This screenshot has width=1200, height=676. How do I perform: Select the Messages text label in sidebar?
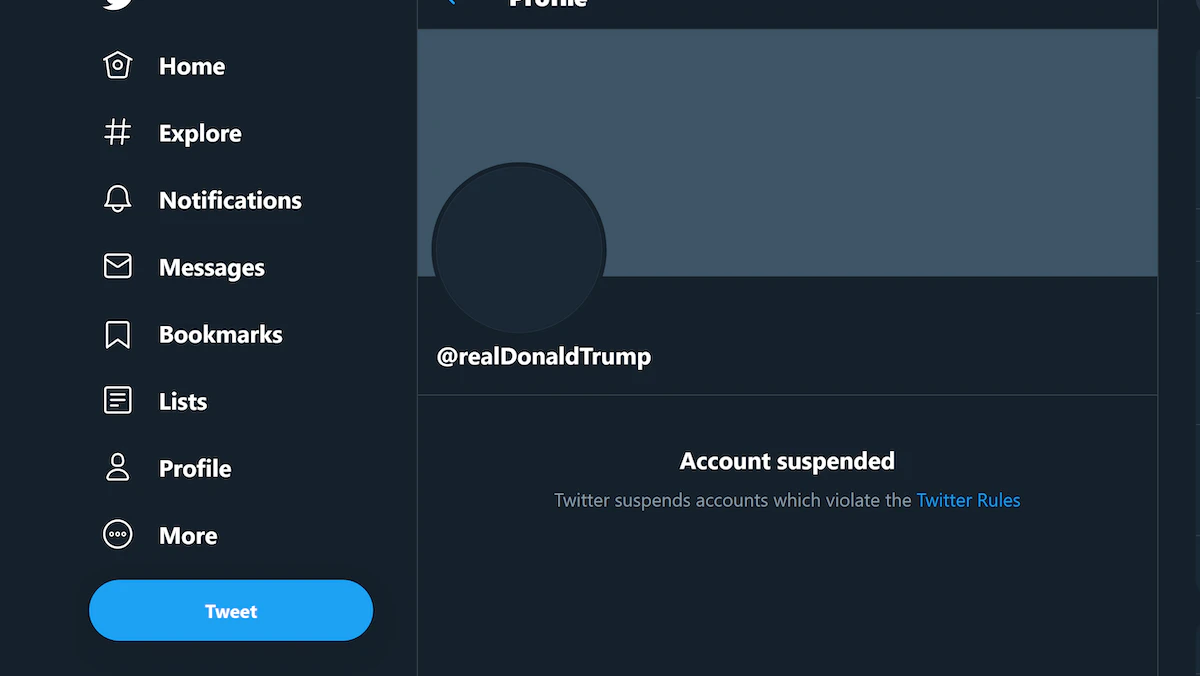pyautogui.click(x=212, y=267)
